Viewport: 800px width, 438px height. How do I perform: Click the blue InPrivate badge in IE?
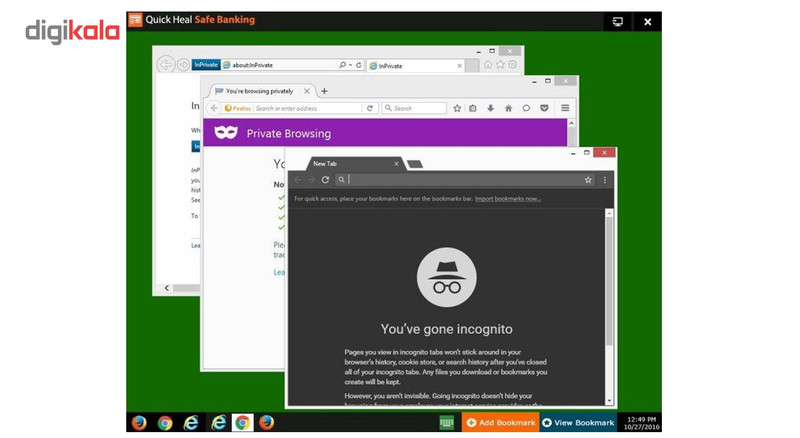(x=206, y=65)
